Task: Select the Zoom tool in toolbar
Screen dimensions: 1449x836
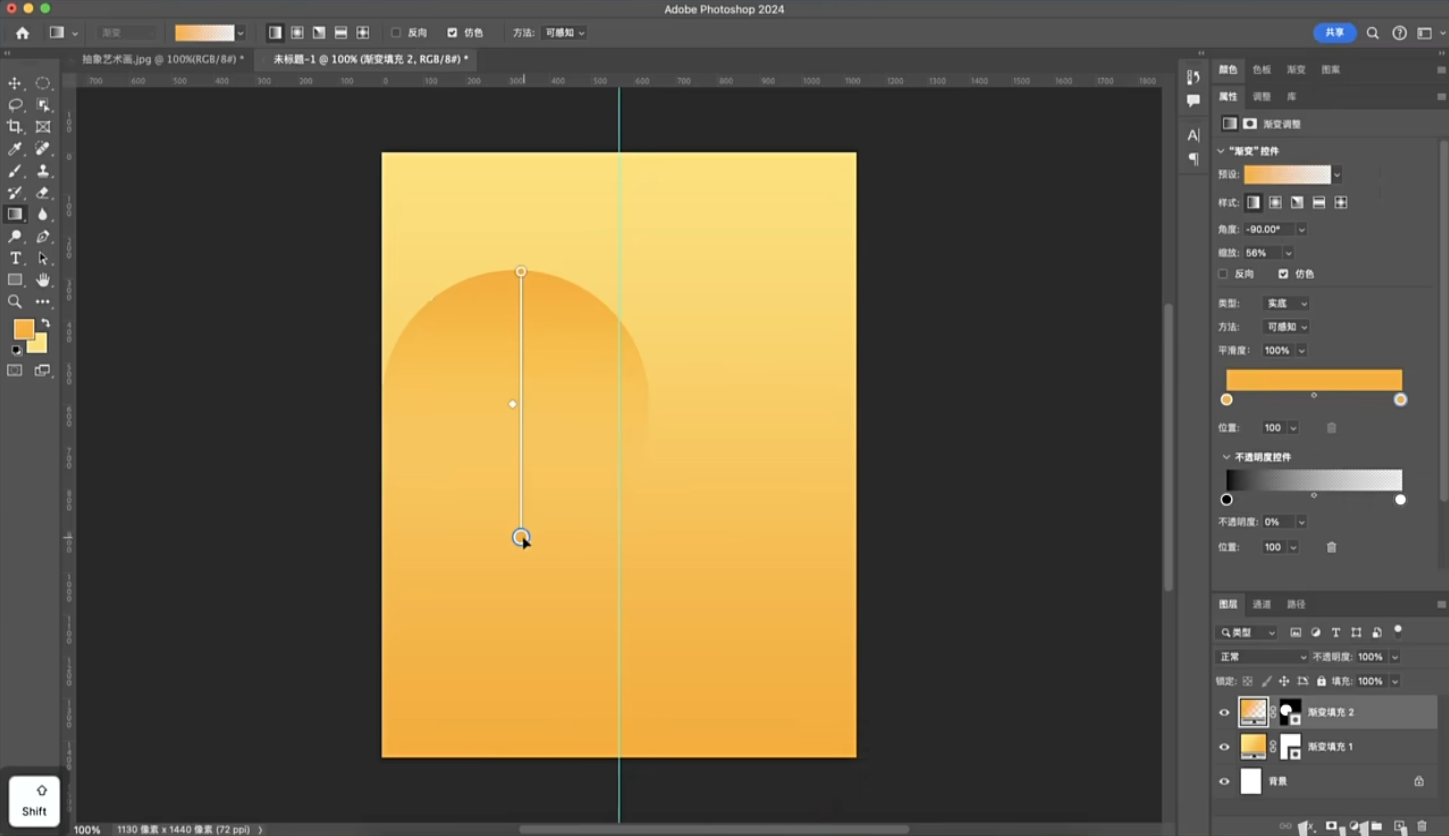Action: (15, 301)
